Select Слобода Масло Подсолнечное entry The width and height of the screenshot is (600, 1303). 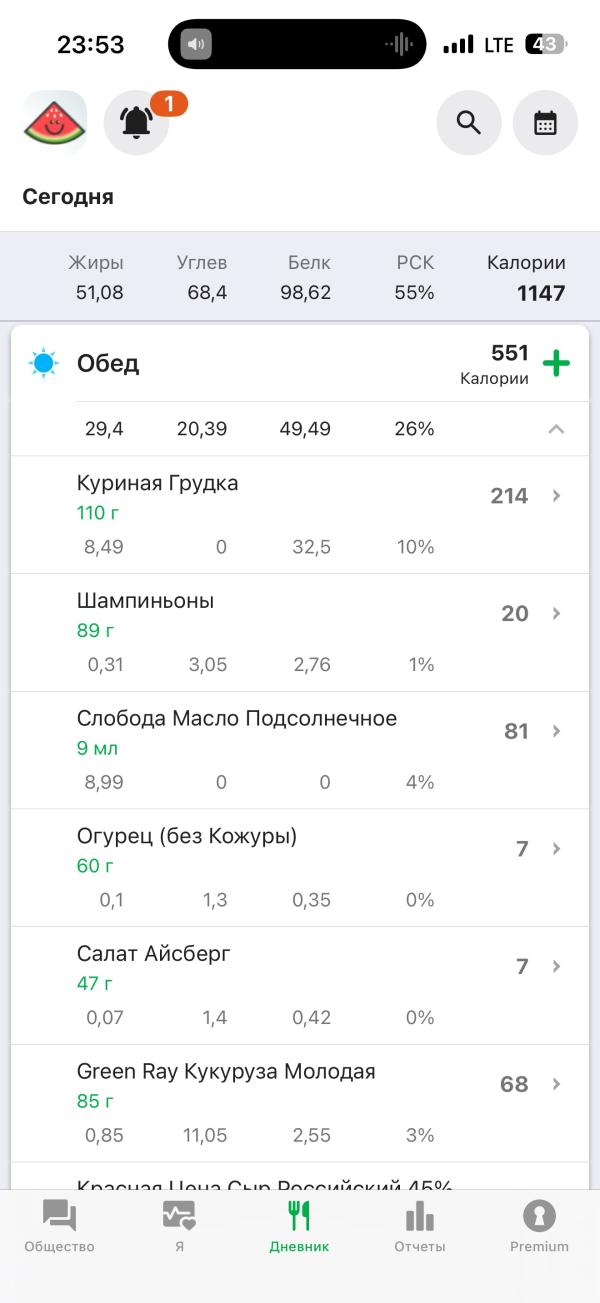pos(237,719)
